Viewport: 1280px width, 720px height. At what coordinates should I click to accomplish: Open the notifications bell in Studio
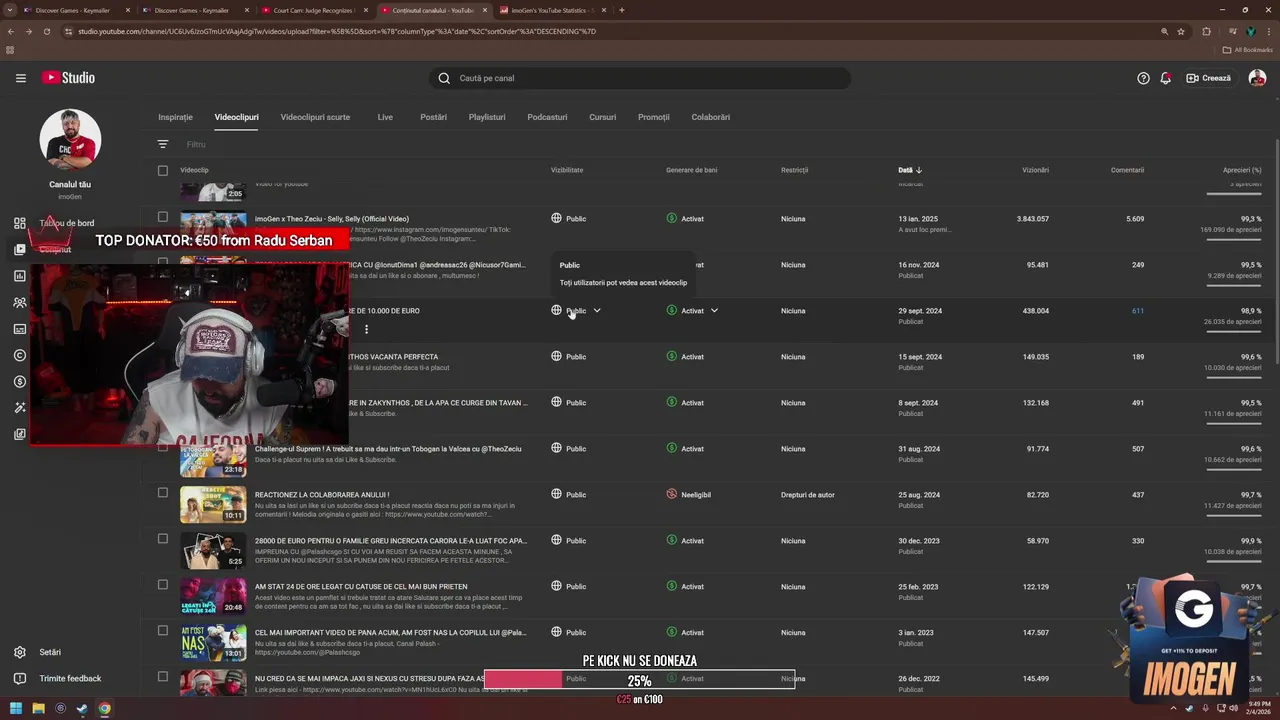tap(1165, 78)
